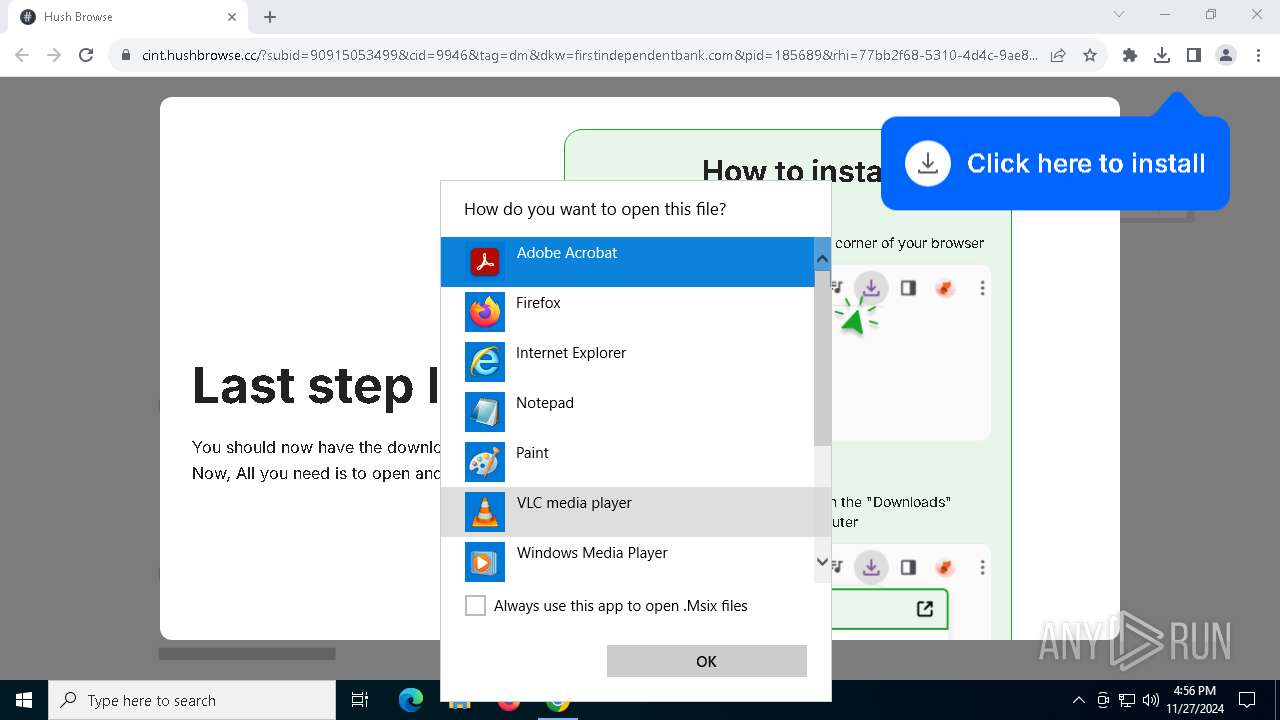
Task: Bookmark this page with star icon
Action: click(x=1090, y=55)
